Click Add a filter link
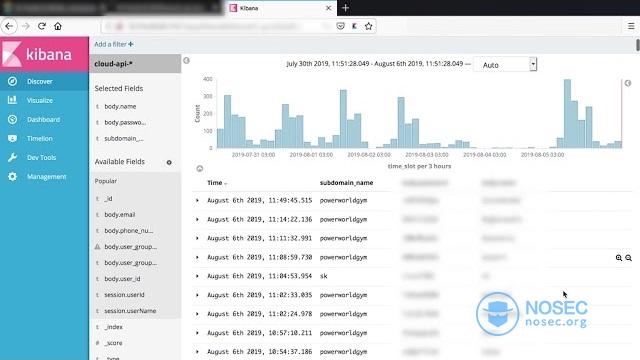This screenshot has width=640, height=360. [x=114, y=44]
